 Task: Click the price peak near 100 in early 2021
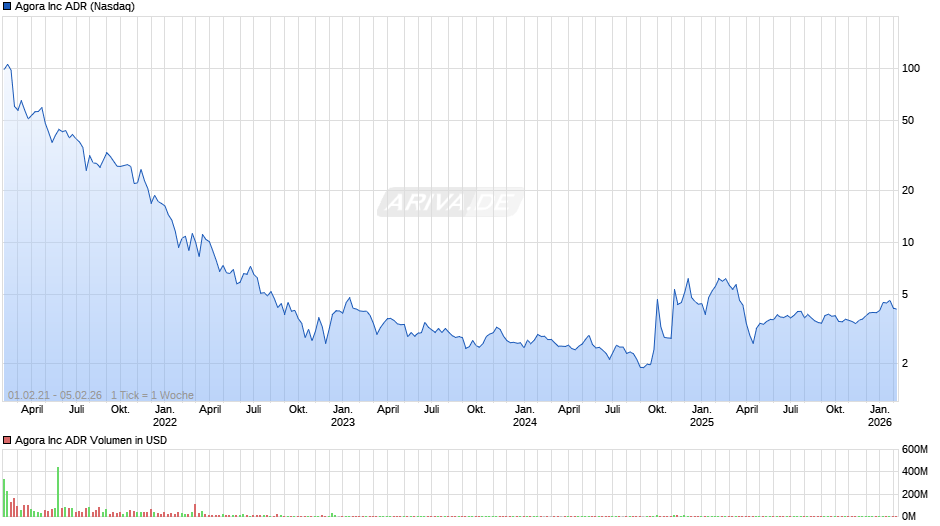pos(7,65)
